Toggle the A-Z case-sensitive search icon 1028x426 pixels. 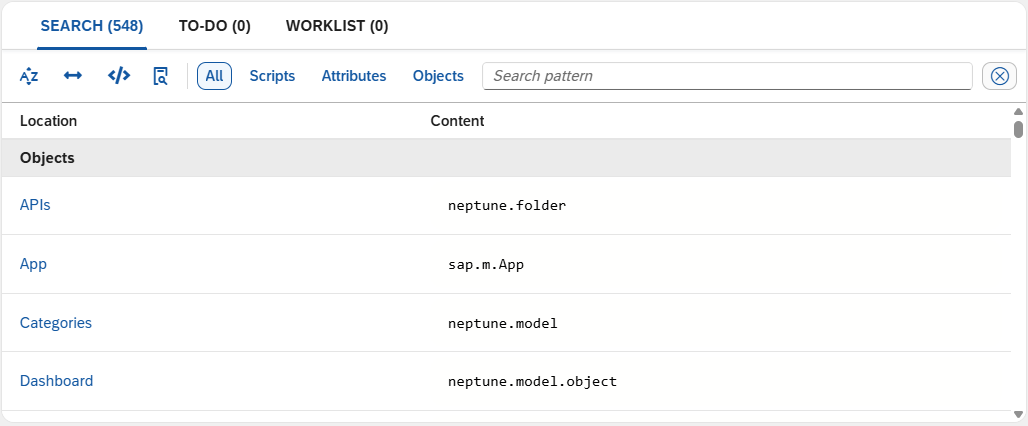(x=29, y=76)
